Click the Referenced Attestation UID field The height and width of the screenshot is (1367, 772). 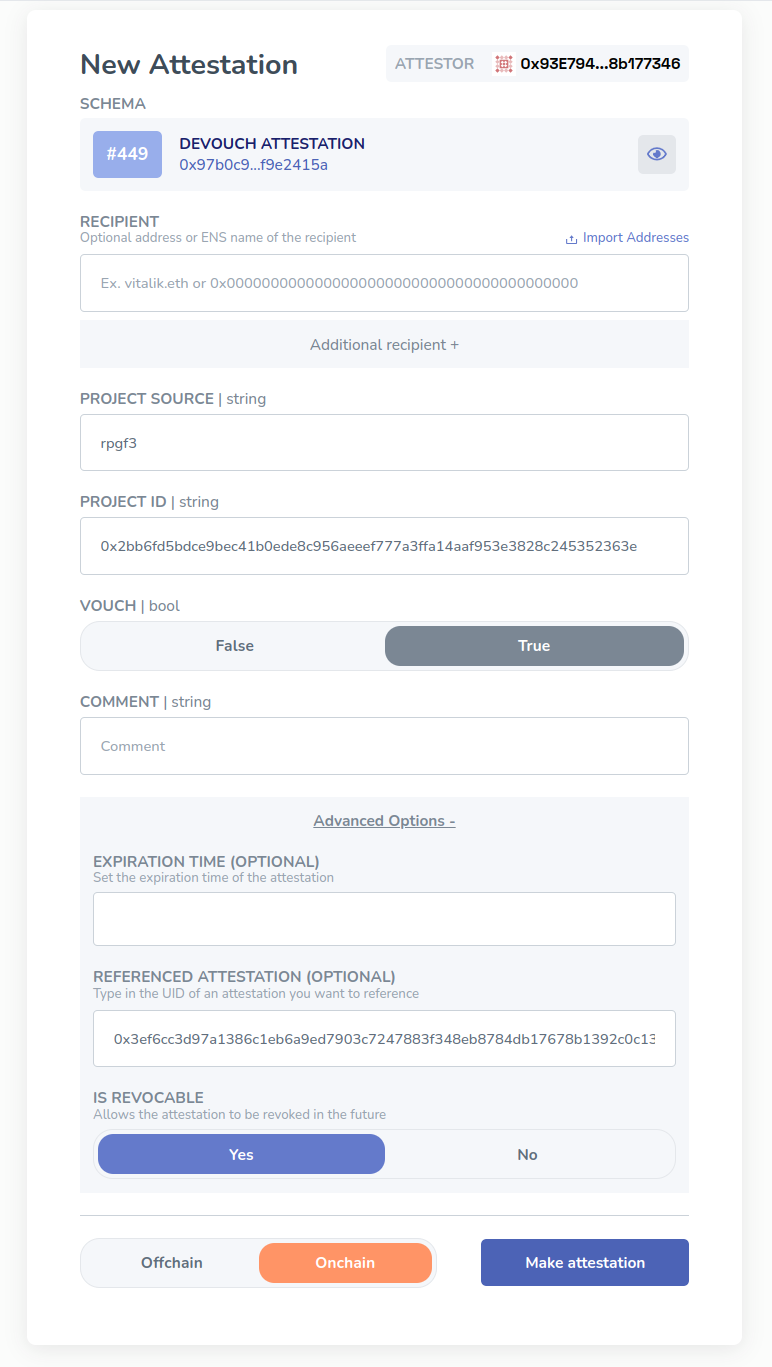tap(384, 1039)
